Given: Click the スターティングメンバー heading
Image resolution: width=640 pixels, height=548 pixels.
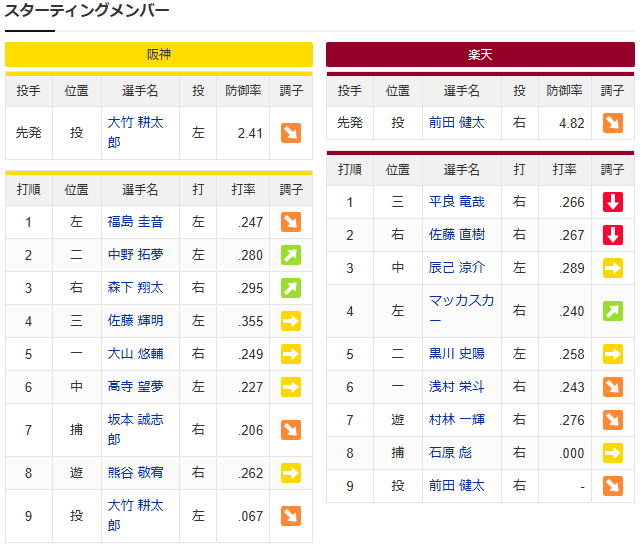Looking at the screenshot, I should coord(87,11).
